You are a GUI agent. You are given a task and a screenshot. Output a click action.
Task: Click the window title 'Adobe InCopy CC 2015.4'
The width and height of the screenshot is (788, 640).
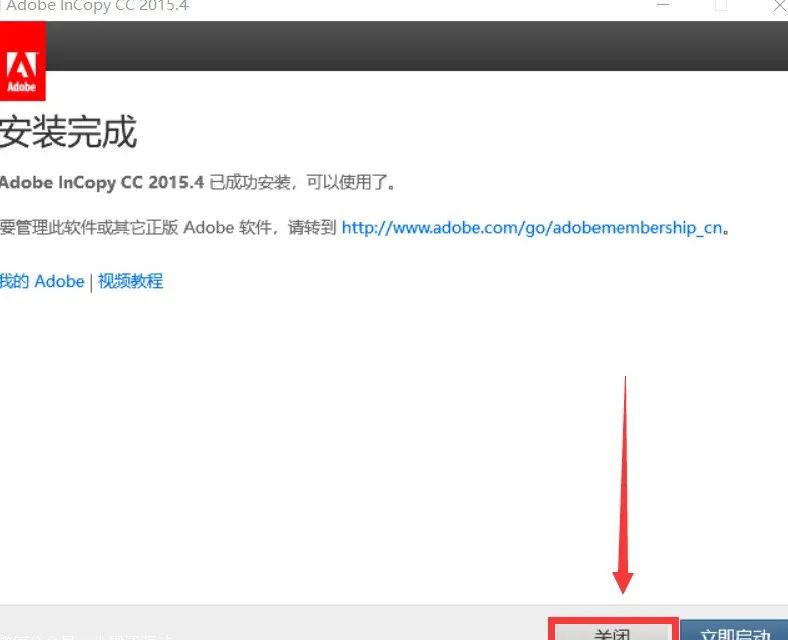click(x=97, y=6)
